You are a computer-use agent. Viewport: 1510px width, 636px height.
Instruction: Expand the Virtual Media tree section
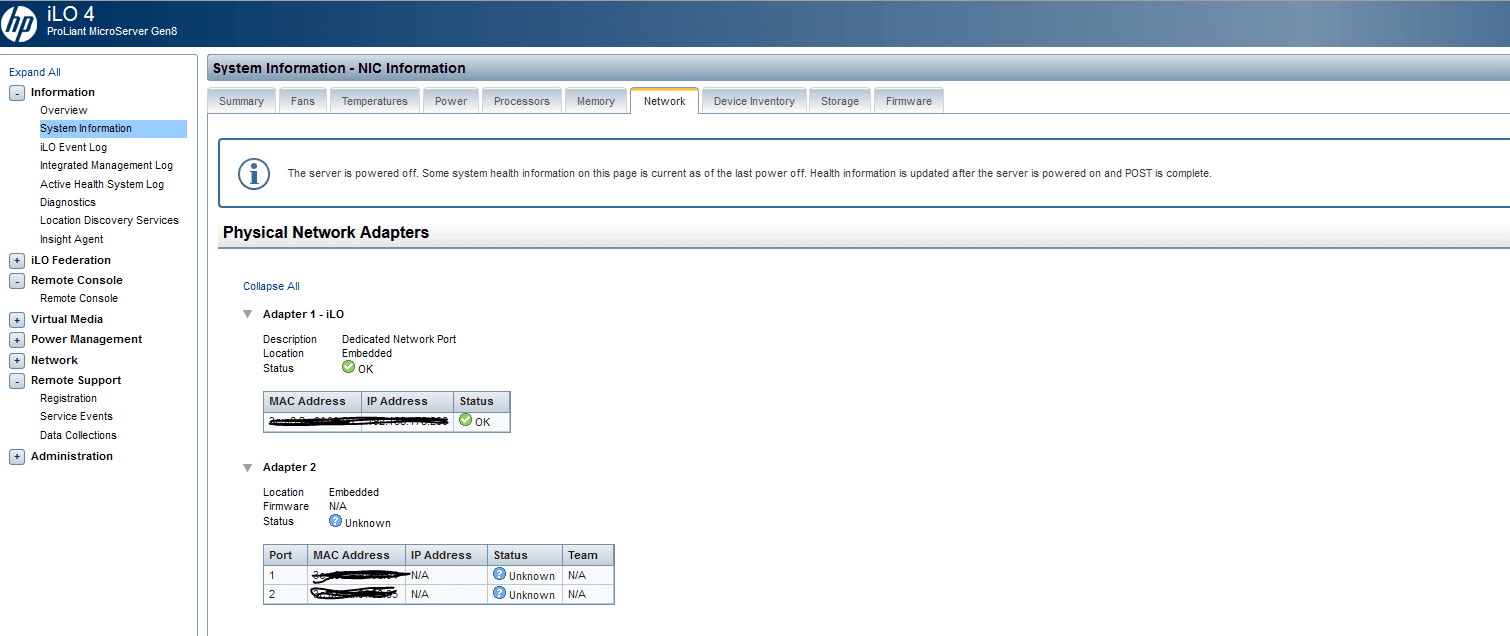tap(17, 320)
